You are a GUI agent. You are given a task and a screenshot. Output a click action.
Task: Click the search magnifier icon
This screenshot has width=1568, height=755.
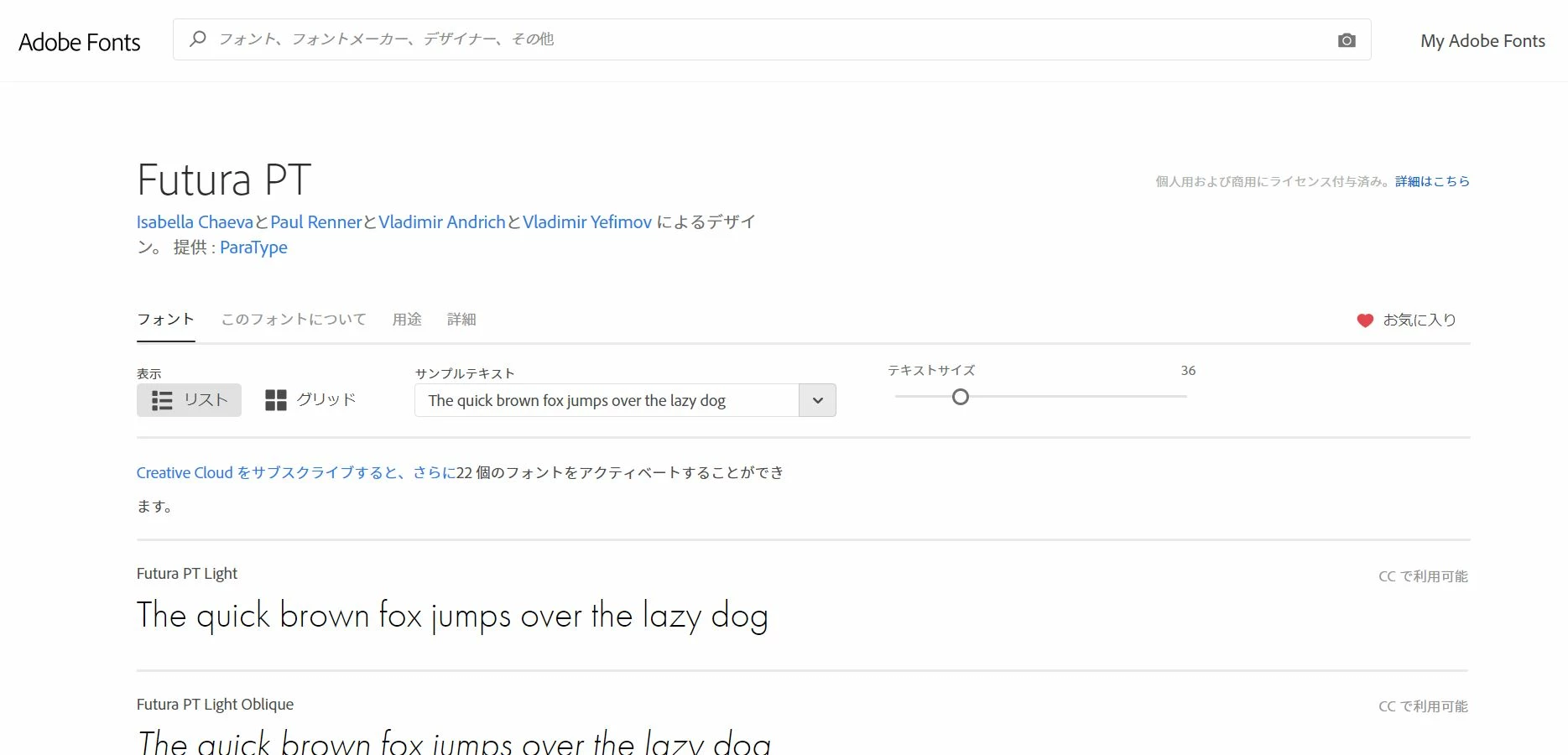point(198,39)
